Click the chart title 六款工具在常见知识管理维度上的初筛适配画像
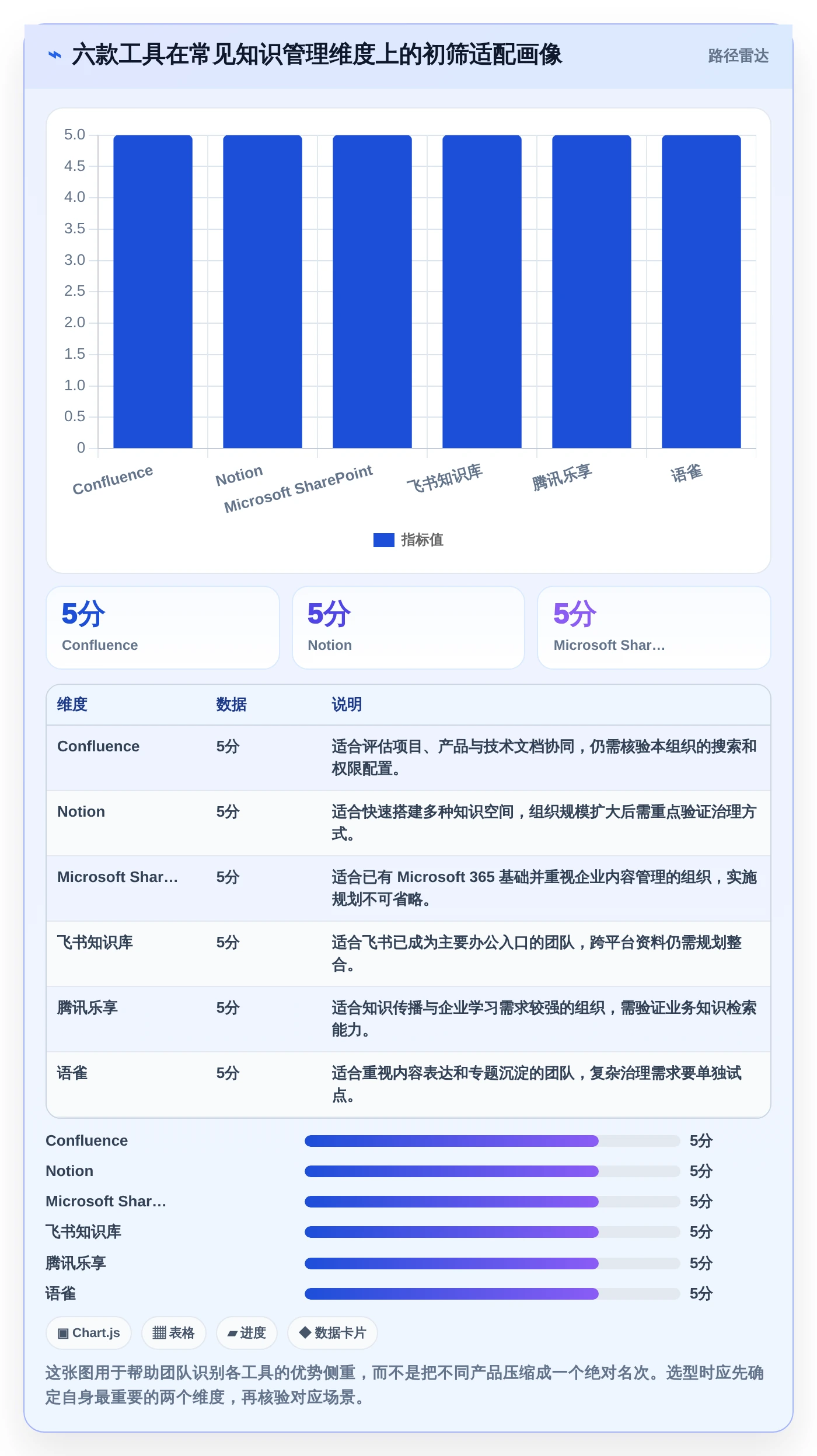Image resolution: width=817 pixels, height=1456 pixels. [317, 55]
